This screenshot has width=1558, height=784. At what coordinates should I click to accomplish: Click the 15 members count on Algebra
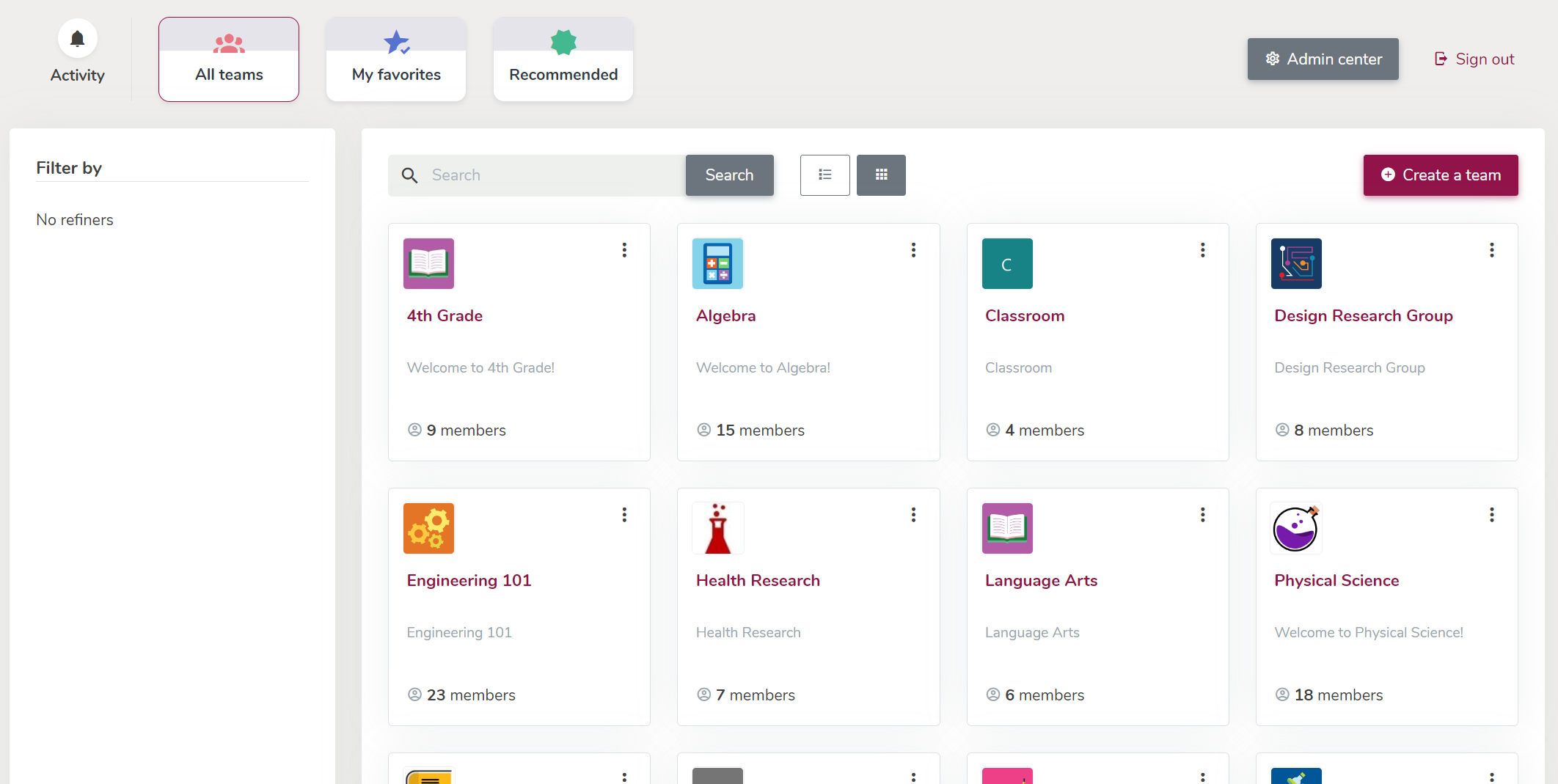750,431
